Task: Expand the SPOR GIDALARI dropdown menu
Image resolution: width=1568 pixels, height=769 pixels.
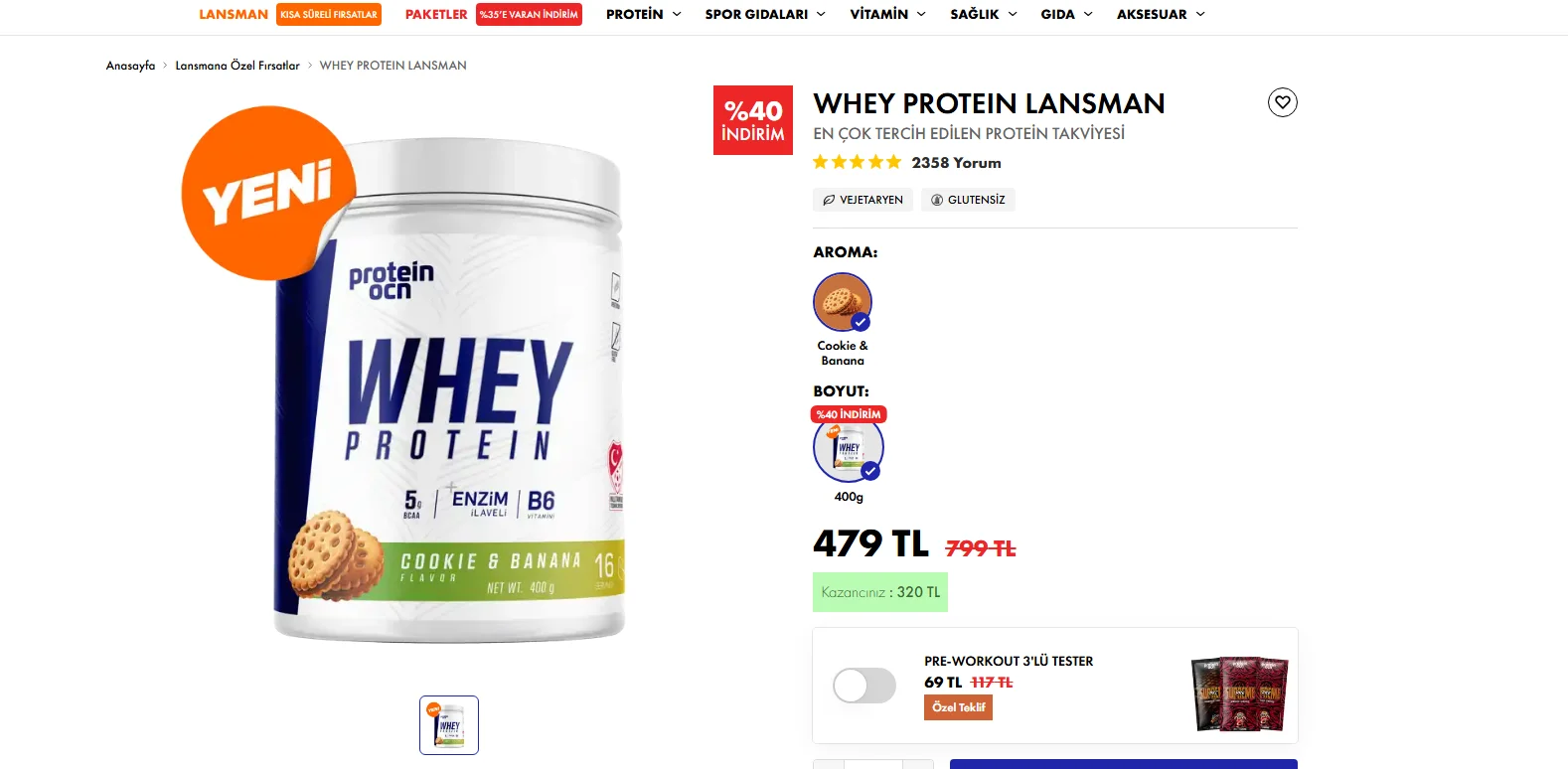Action: tap(765, 14)
